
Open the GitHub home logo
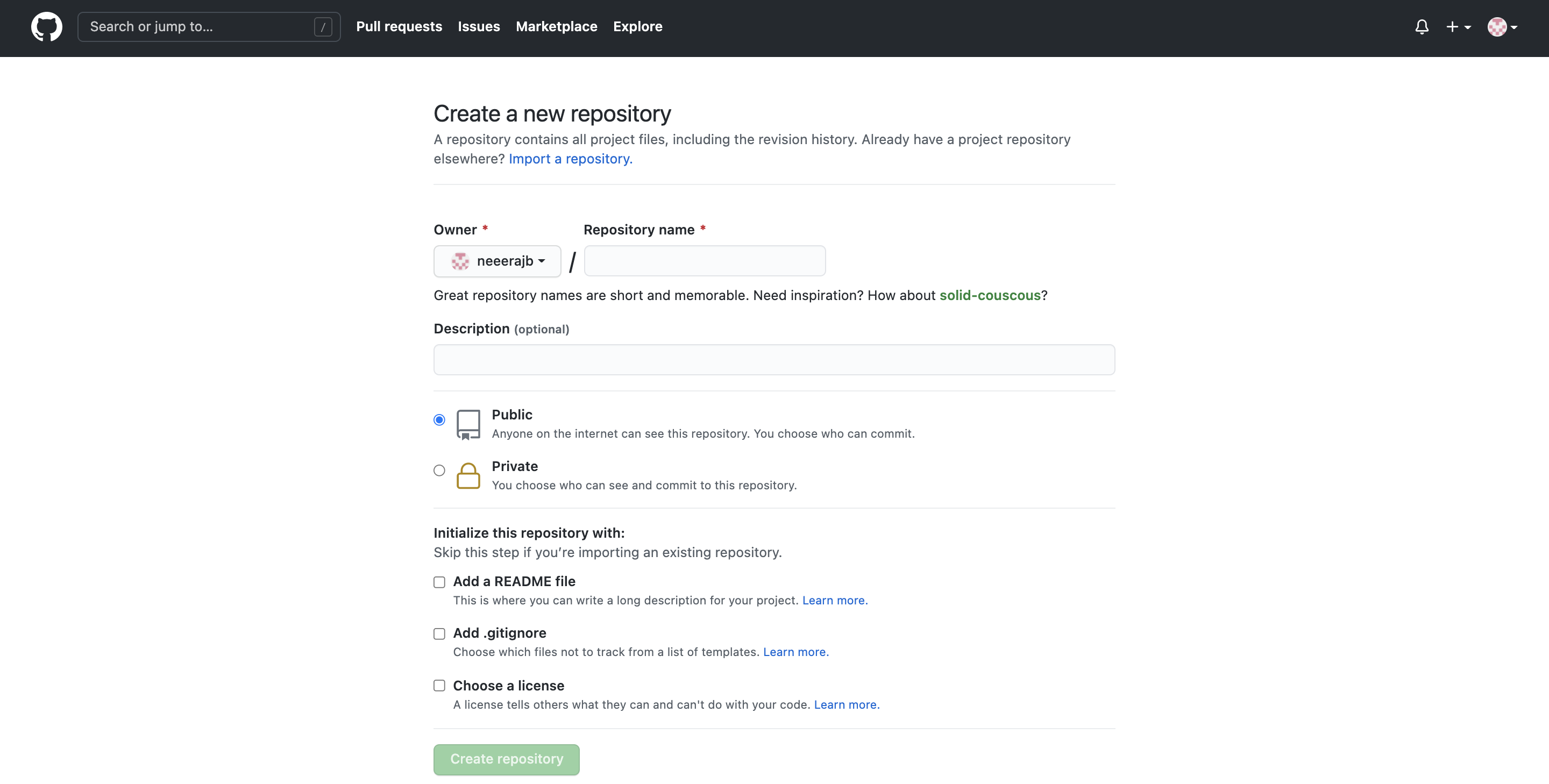pyautogui.click(x=46, y=27)
